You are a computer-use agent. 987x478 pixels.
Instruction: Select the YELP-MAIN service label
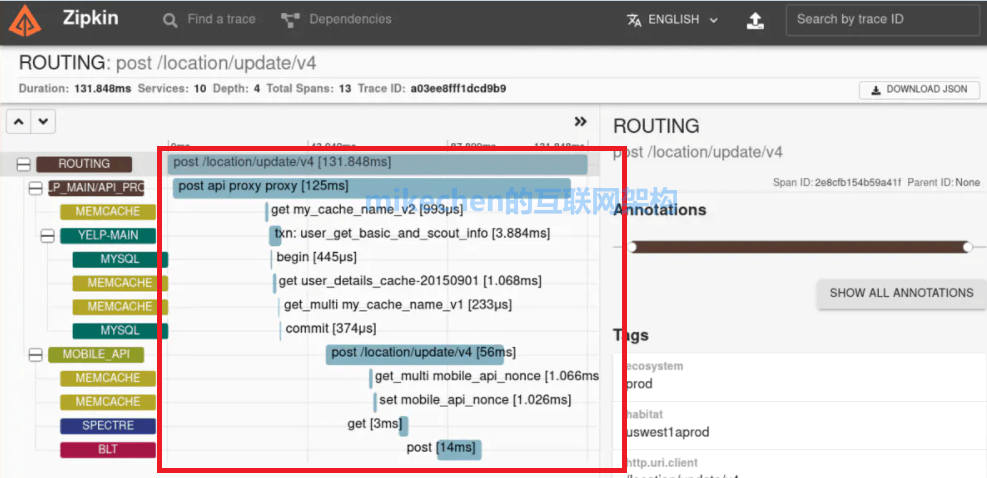pyautogui.click(x=108, y=236)
